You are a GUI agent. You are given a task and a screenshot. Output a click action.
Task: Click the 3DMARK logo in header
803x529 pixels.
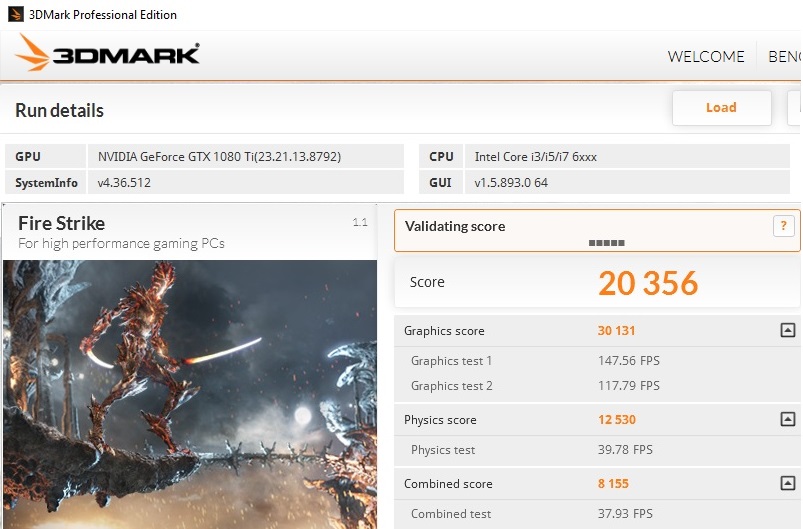(x=107, y=53)
